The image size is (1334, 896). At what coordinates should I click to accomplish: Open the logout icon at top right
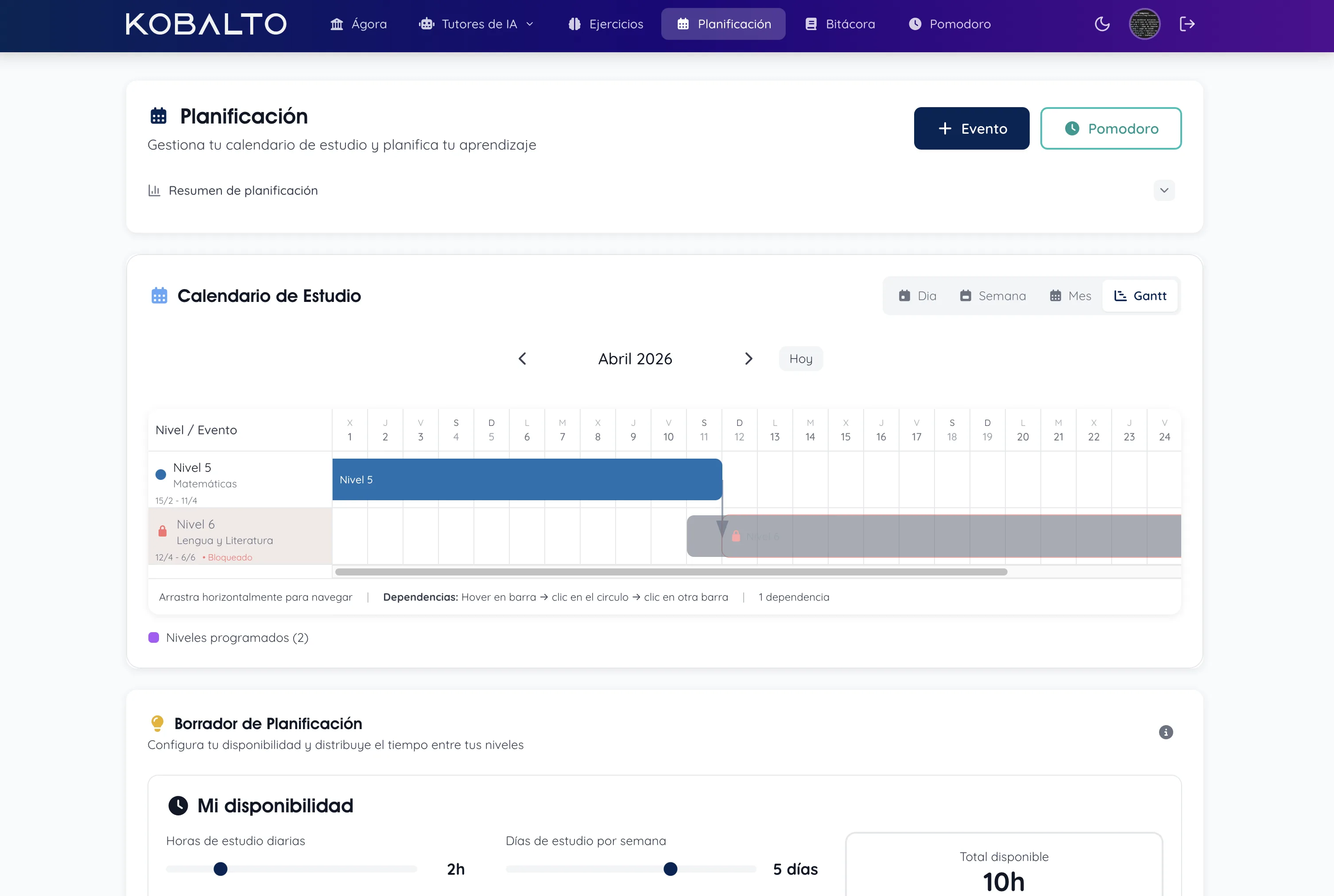click(1188, 24)
